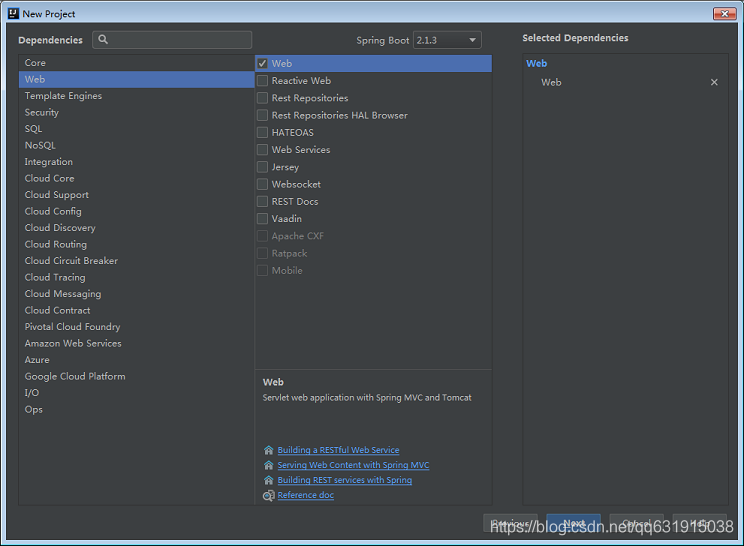Select Amazon Web Services category

pyautogui.click(x=136, y=343)
